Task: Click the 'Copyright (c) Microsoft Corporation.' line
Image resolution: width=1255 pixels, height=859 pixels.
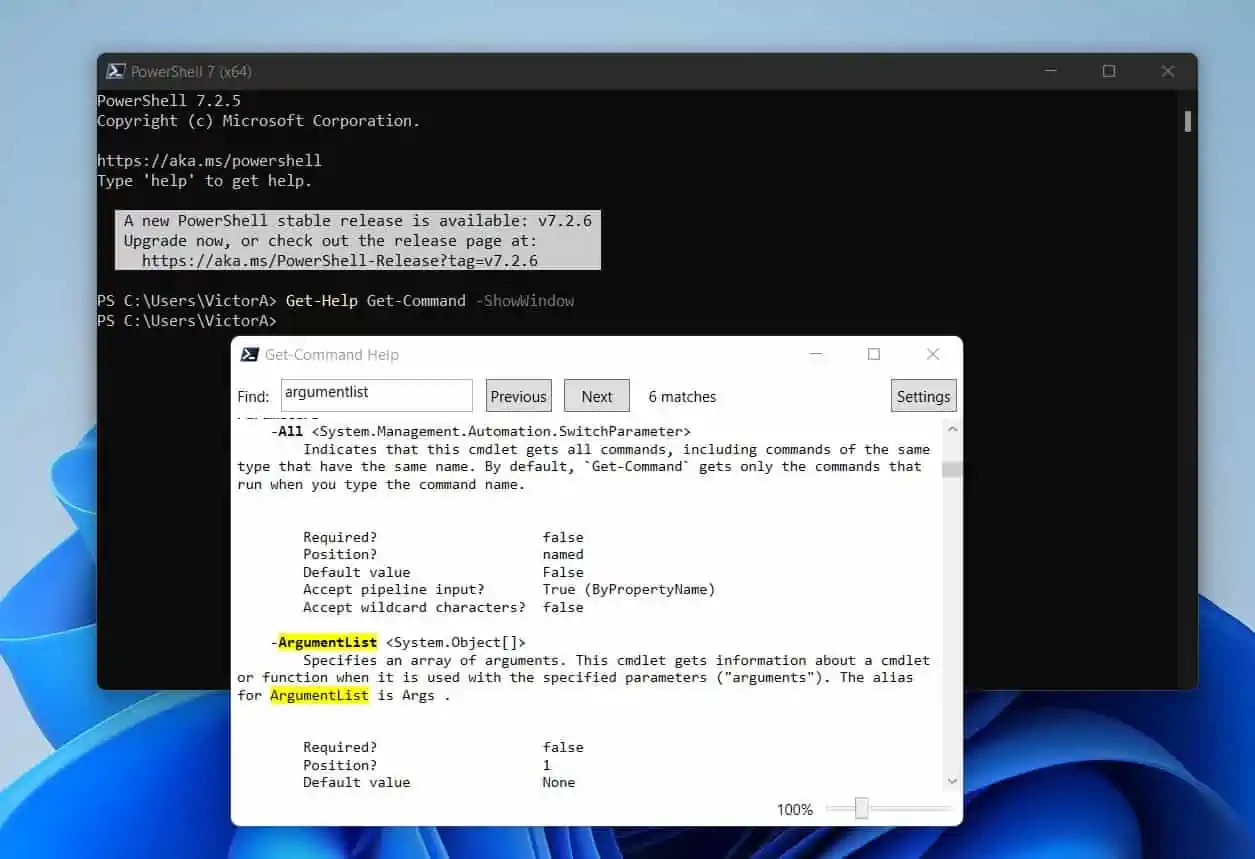Action: [x=259, y=120]
